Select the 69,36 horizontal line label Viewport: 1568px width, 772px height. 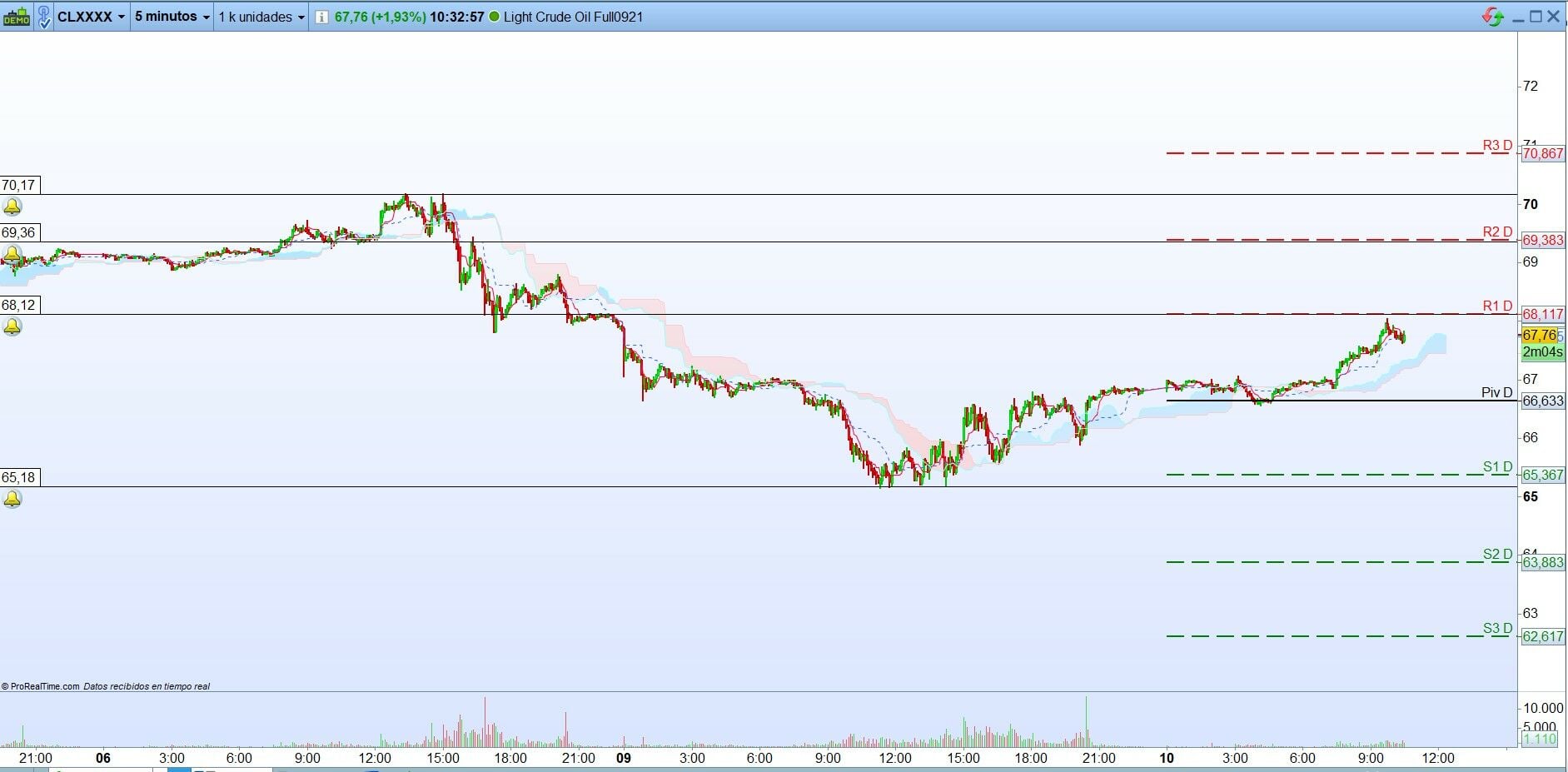[19, 232]
